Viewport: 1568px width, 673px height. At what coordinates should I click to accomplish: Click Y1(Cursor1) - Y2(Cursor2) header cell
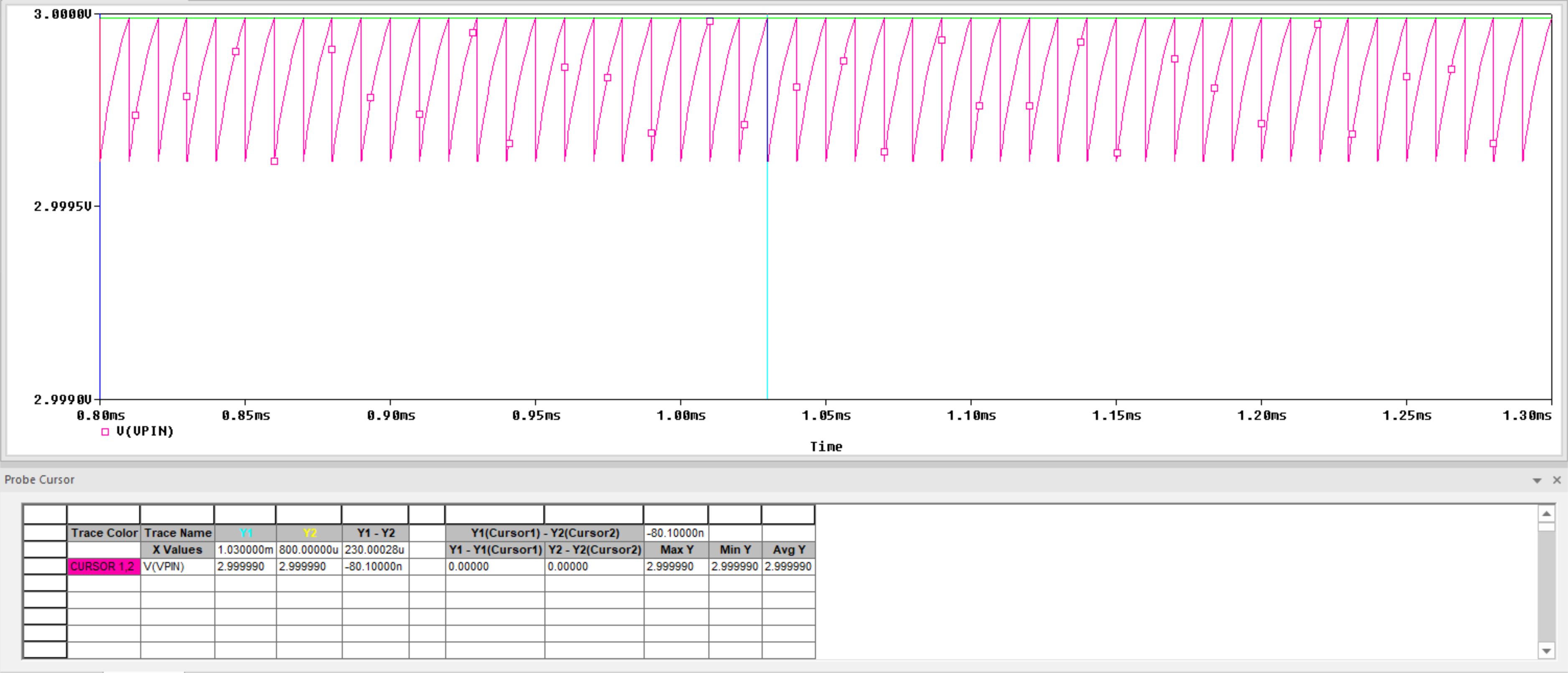(545, 533)
